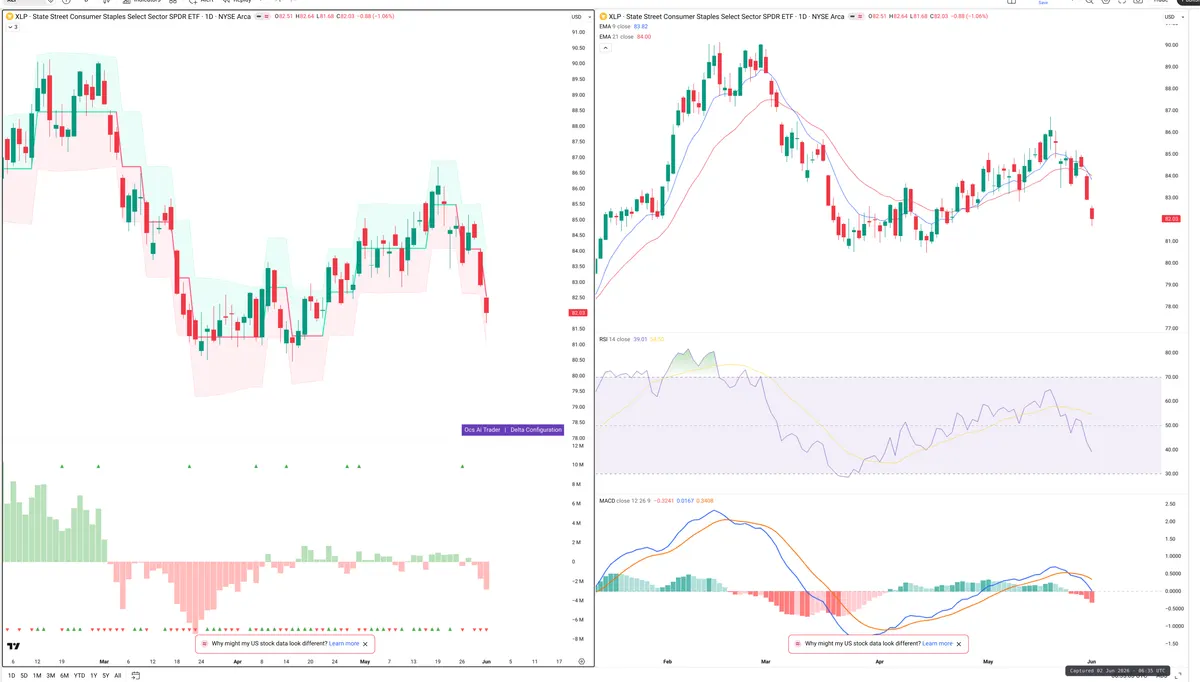Collapse the right chart indicator legend chevron

(604, 47)
